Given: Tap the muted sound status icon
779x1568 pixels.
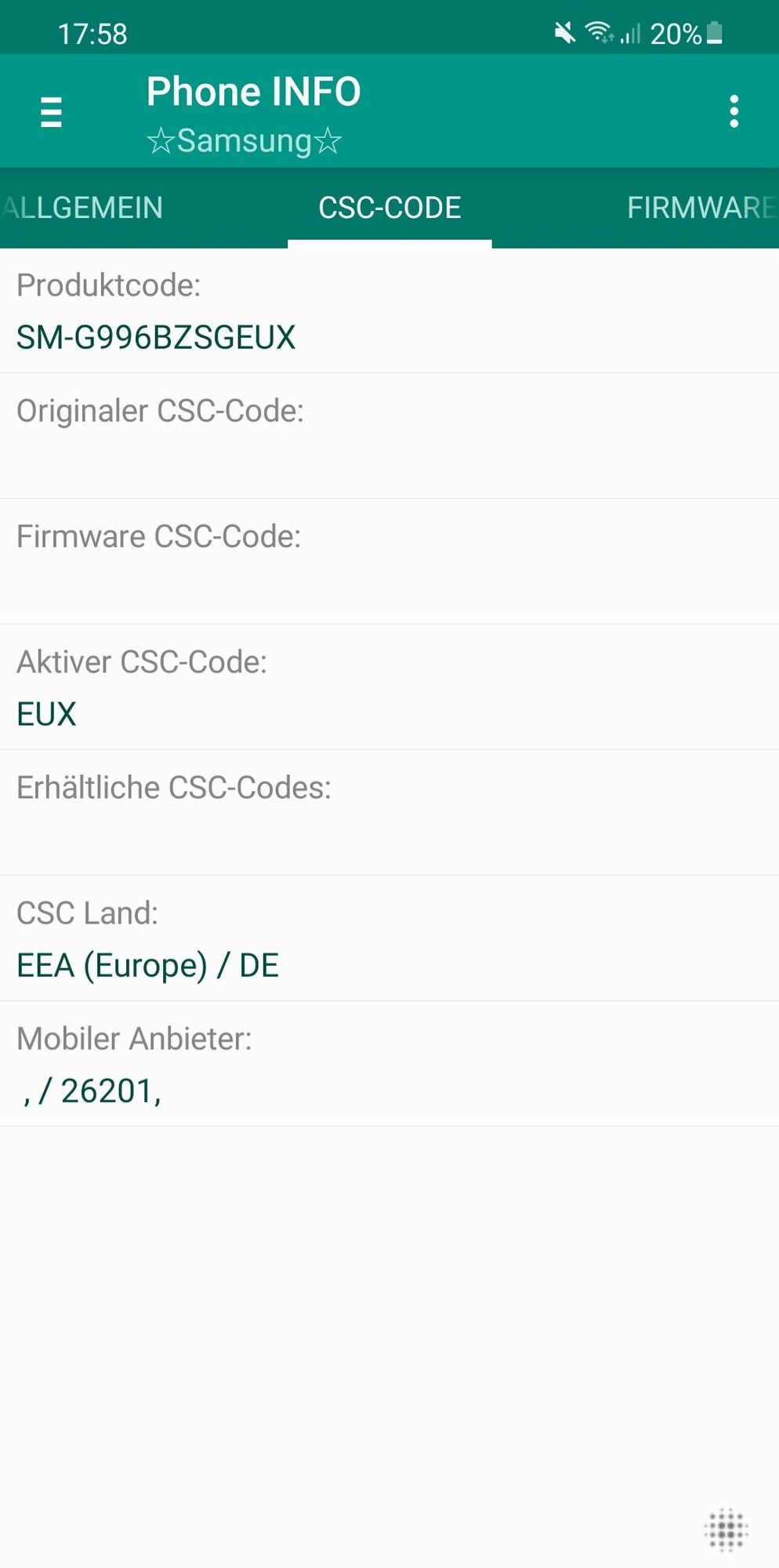Looking at the screenshot, I should pos(564,33).
